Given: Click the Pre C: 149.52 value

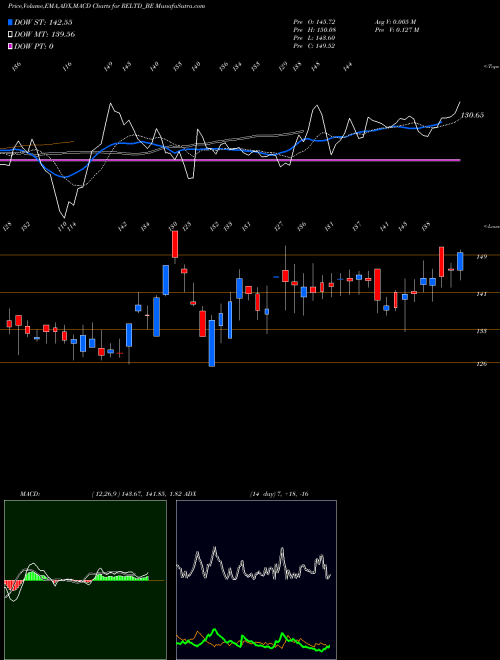Looking at the screenshot, I should (x=314, y=46).
